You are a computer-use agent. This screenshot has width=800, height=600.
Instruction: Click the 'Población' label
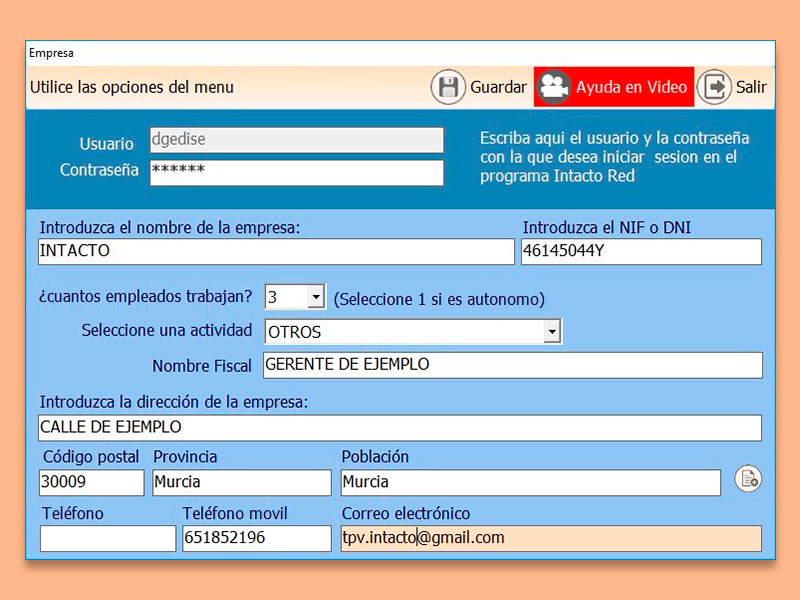tap(375, 457)
